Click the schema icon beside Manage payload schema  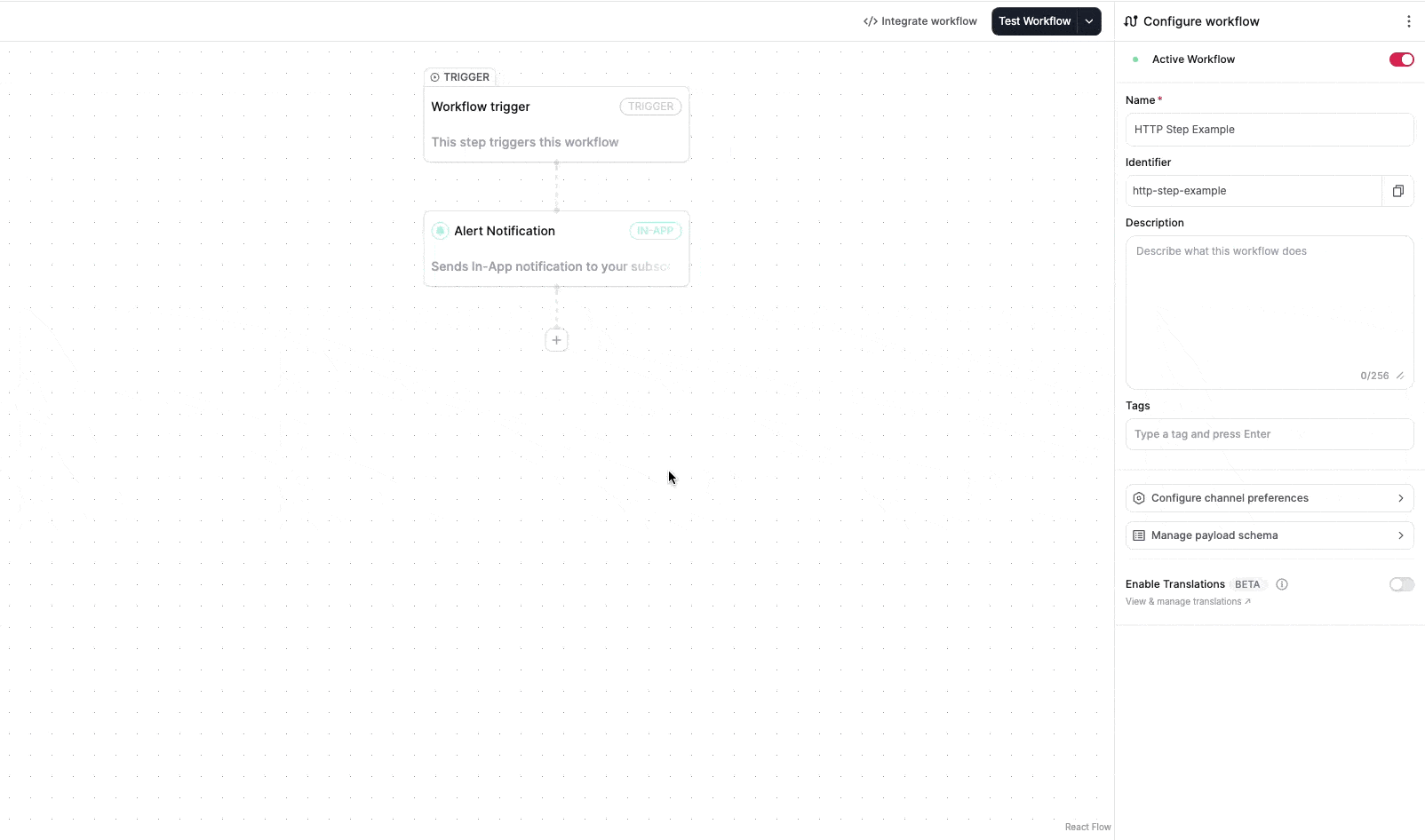pos(1139,535)
